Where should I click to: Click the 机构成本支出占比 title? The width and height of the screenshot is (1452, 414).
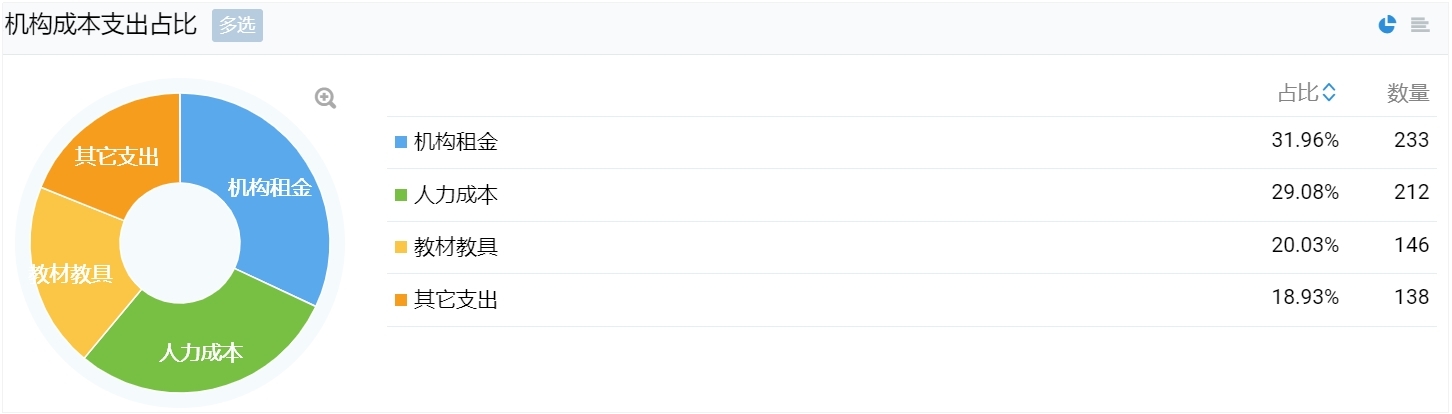pos(101,26)
